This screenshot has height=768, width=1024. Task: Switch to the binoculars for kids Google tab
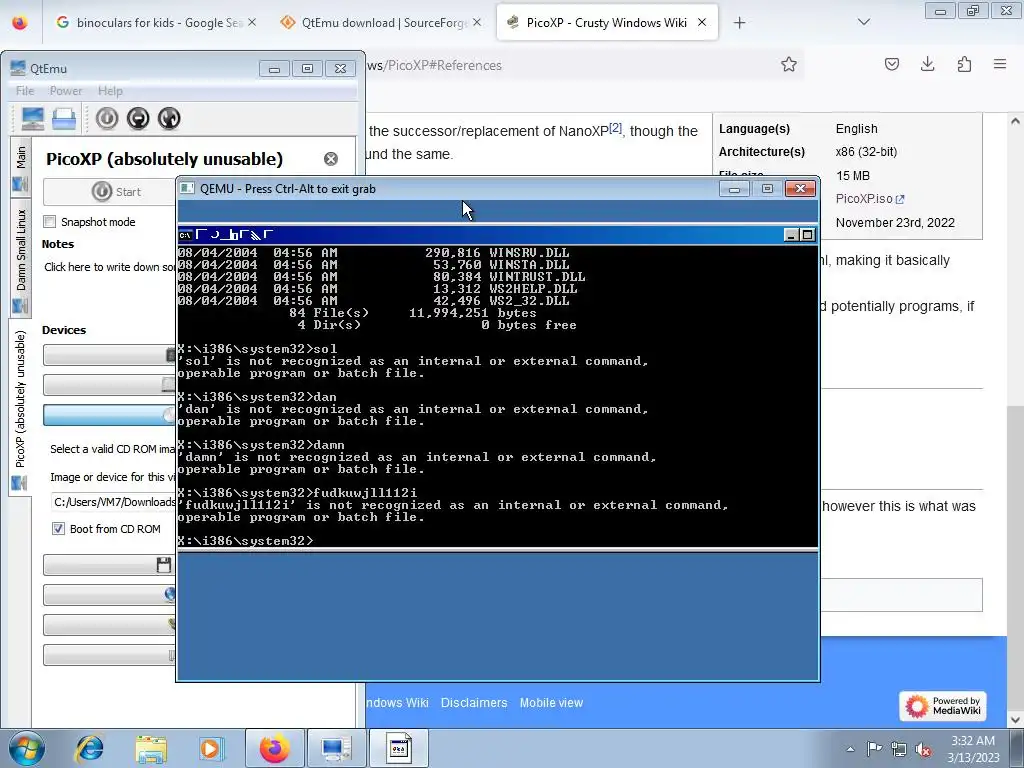pos(157,23)
